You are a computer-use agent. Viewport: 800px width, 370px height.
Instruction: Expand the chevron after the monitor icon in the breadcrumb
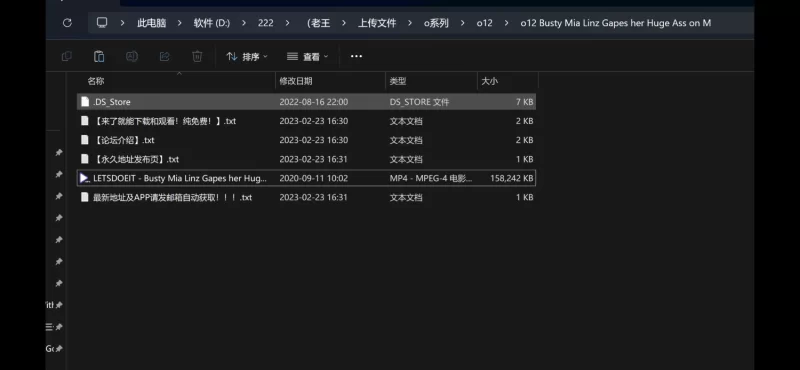(x=122, y=23)
